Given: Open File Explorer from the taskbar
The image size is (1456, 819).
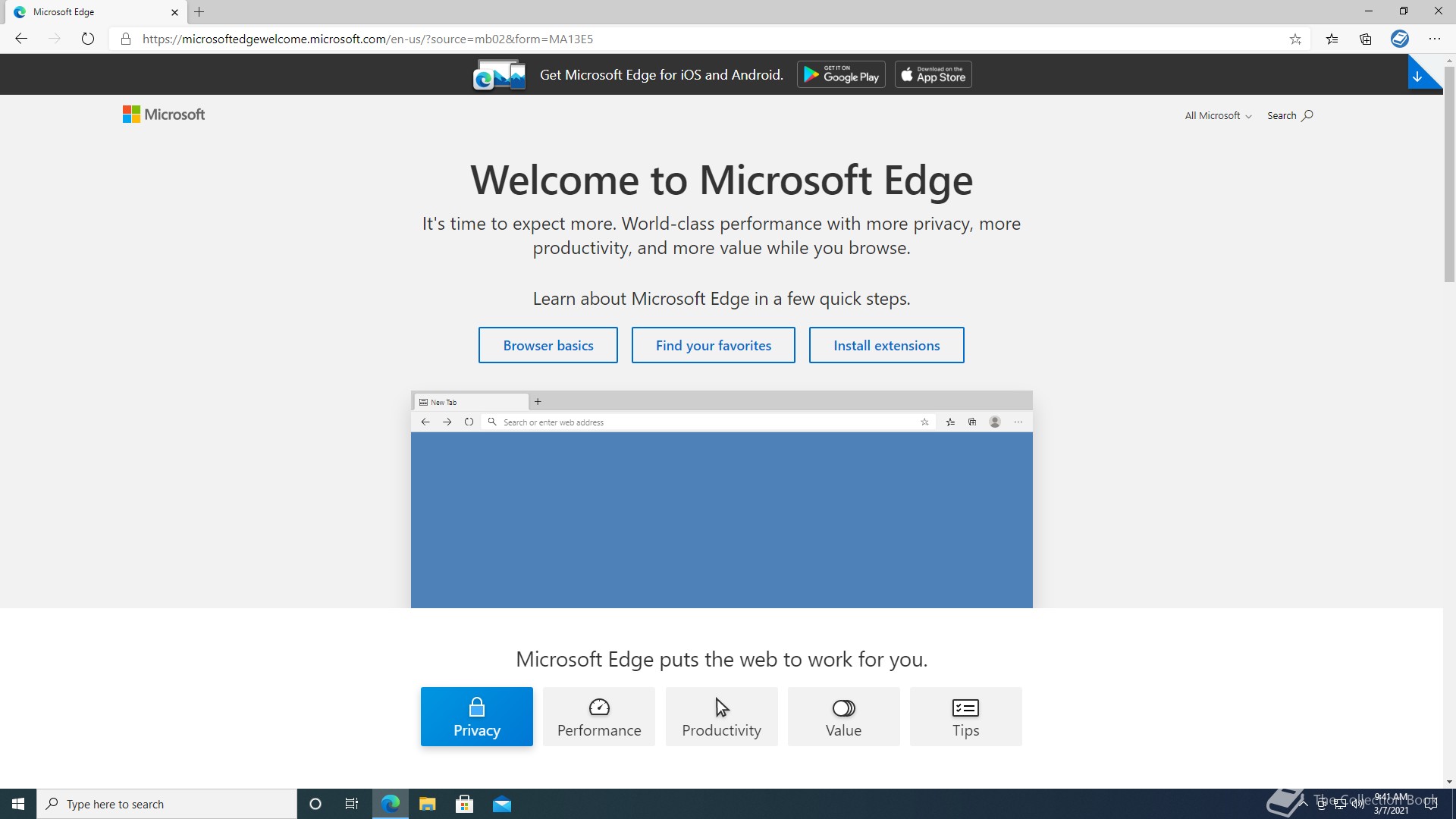Looking at the screenshot, I should [428, 804].
